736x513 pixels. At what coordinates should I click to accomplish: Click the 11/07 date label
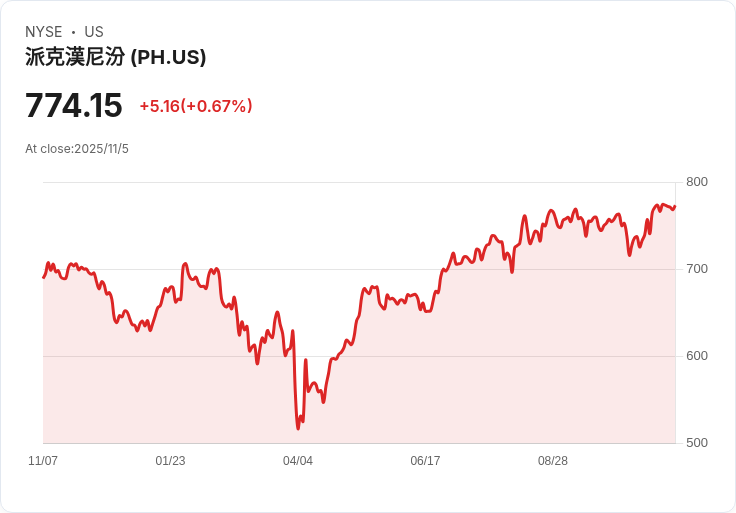[x=43, y=461]
